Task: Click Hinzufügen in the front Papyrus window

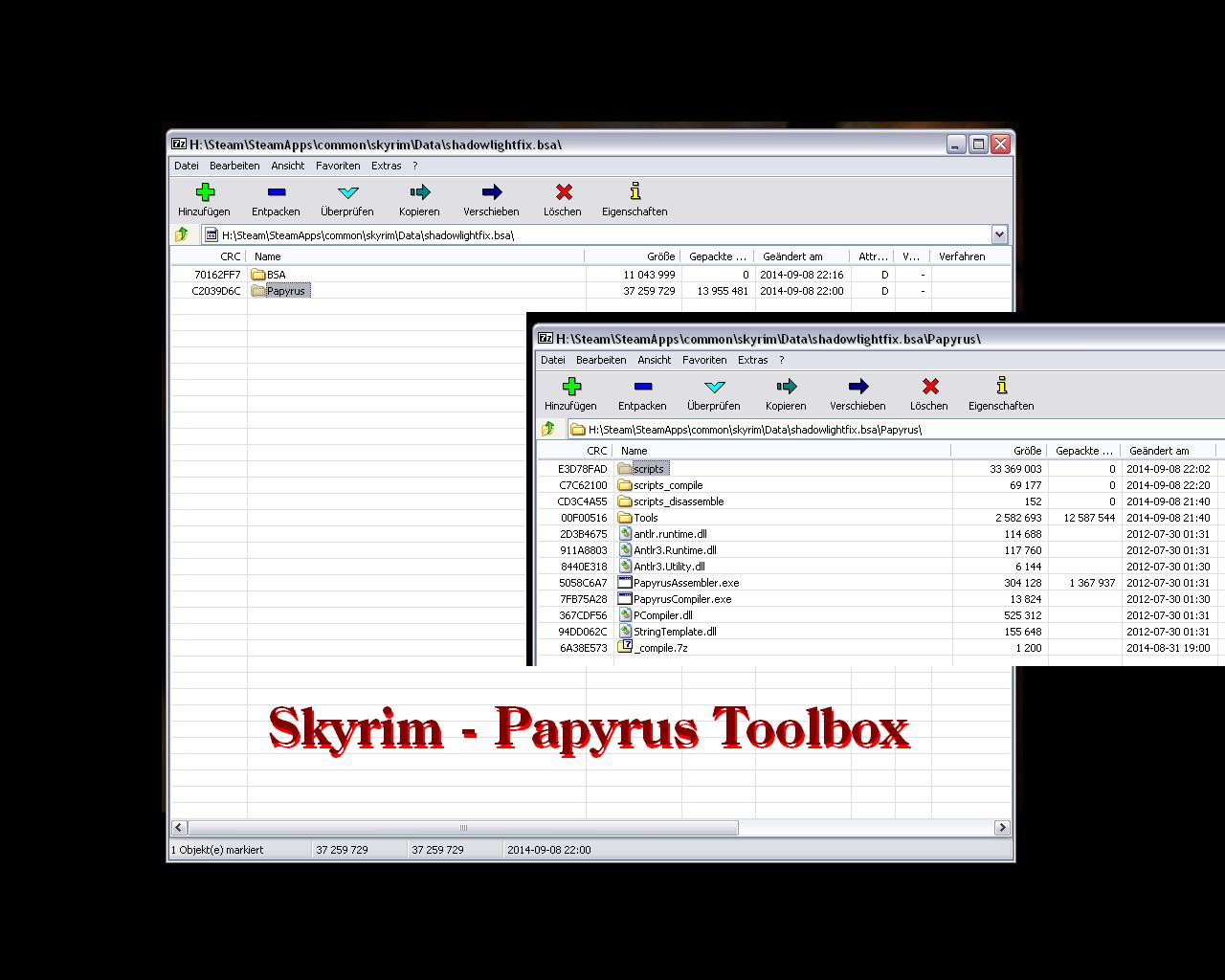Action: (x=570, y=394)
